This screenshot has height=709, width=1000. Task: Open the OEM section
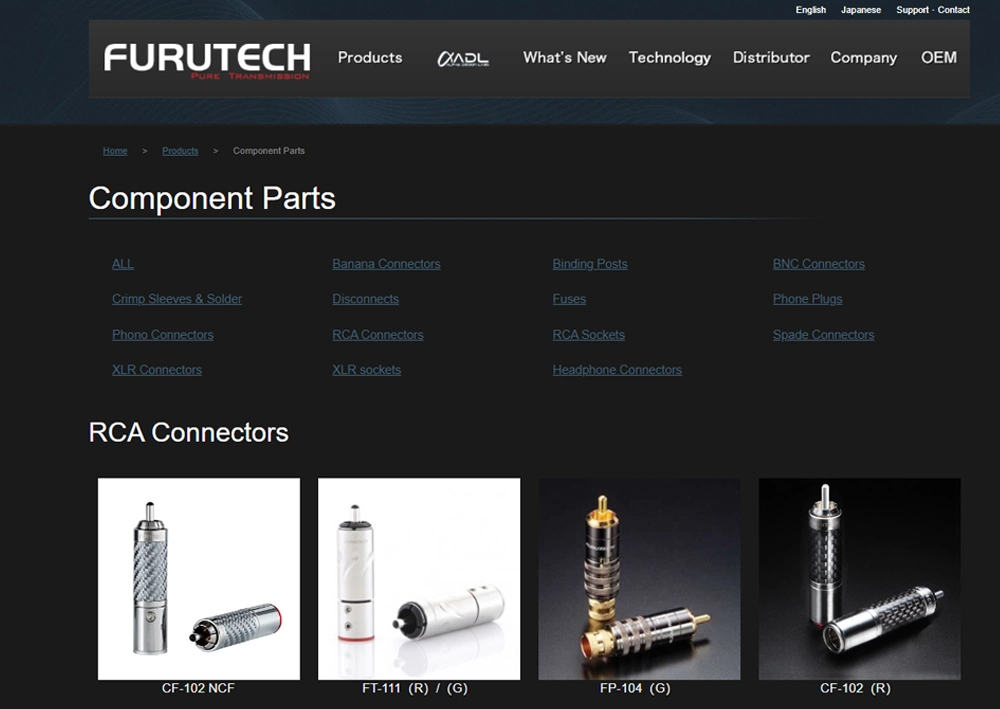point(939,57)
